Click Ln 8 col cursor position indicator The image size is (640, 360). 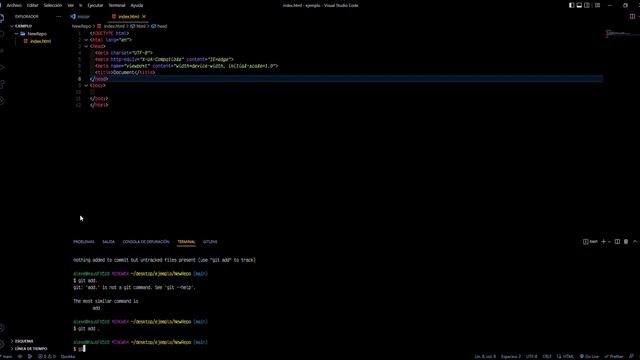click(x=485, y=357)
